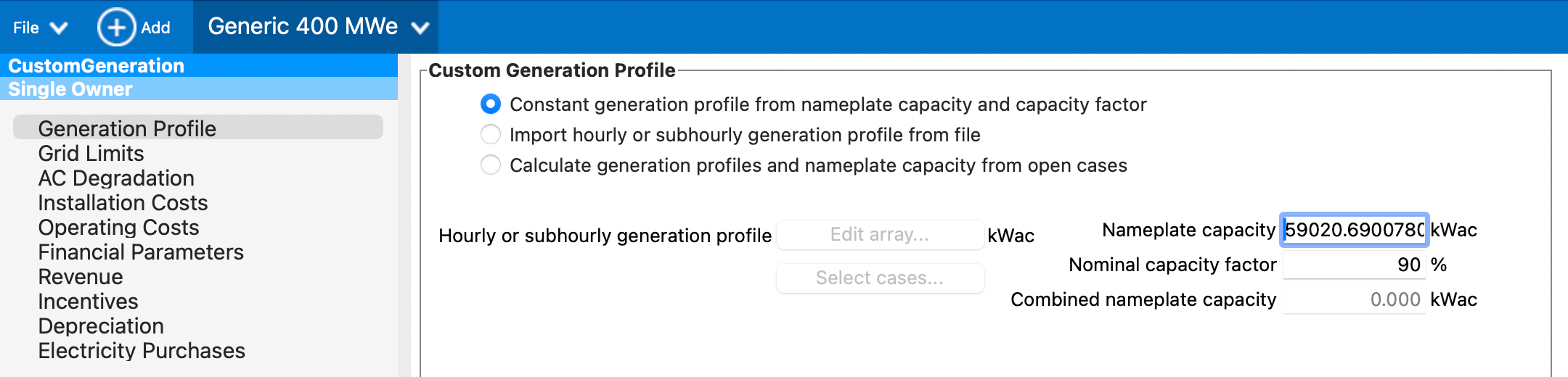Expand the File dropdown chevron
This screenshot has height=377, width=1568.
coord(58,28)
